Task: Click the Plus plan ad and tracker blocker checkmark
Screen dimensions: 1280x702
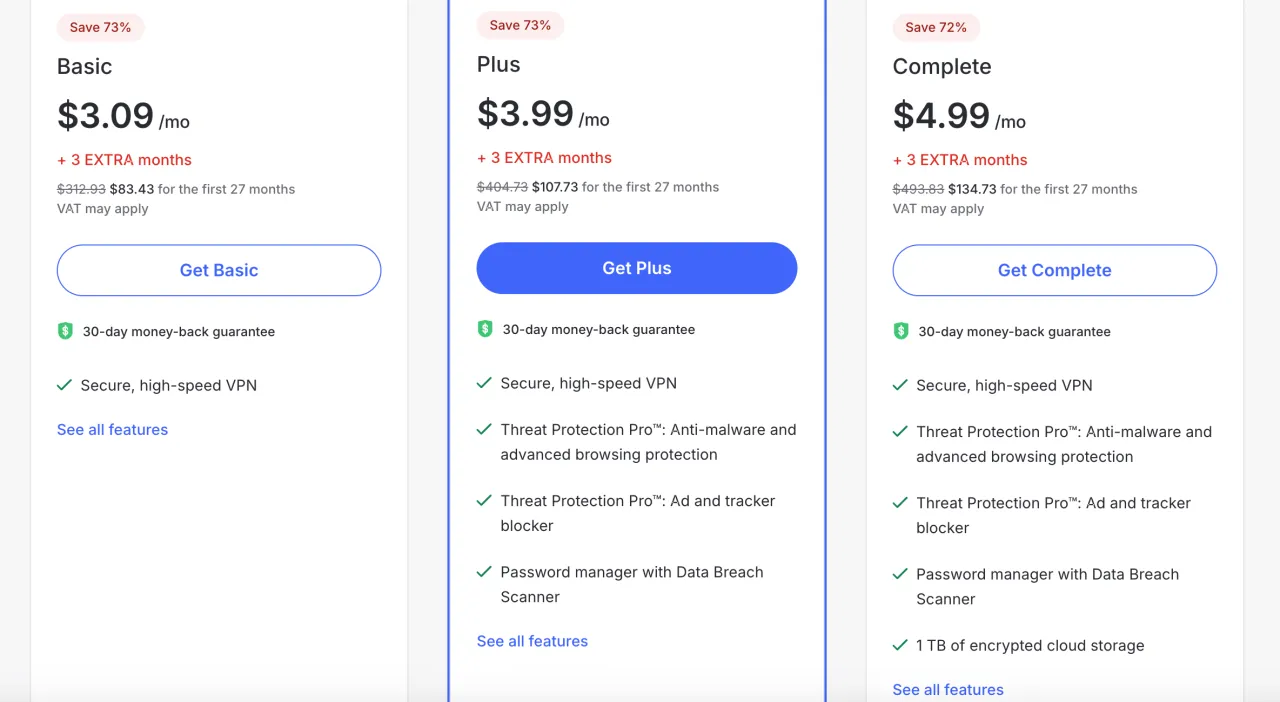Action: (484, 500)
